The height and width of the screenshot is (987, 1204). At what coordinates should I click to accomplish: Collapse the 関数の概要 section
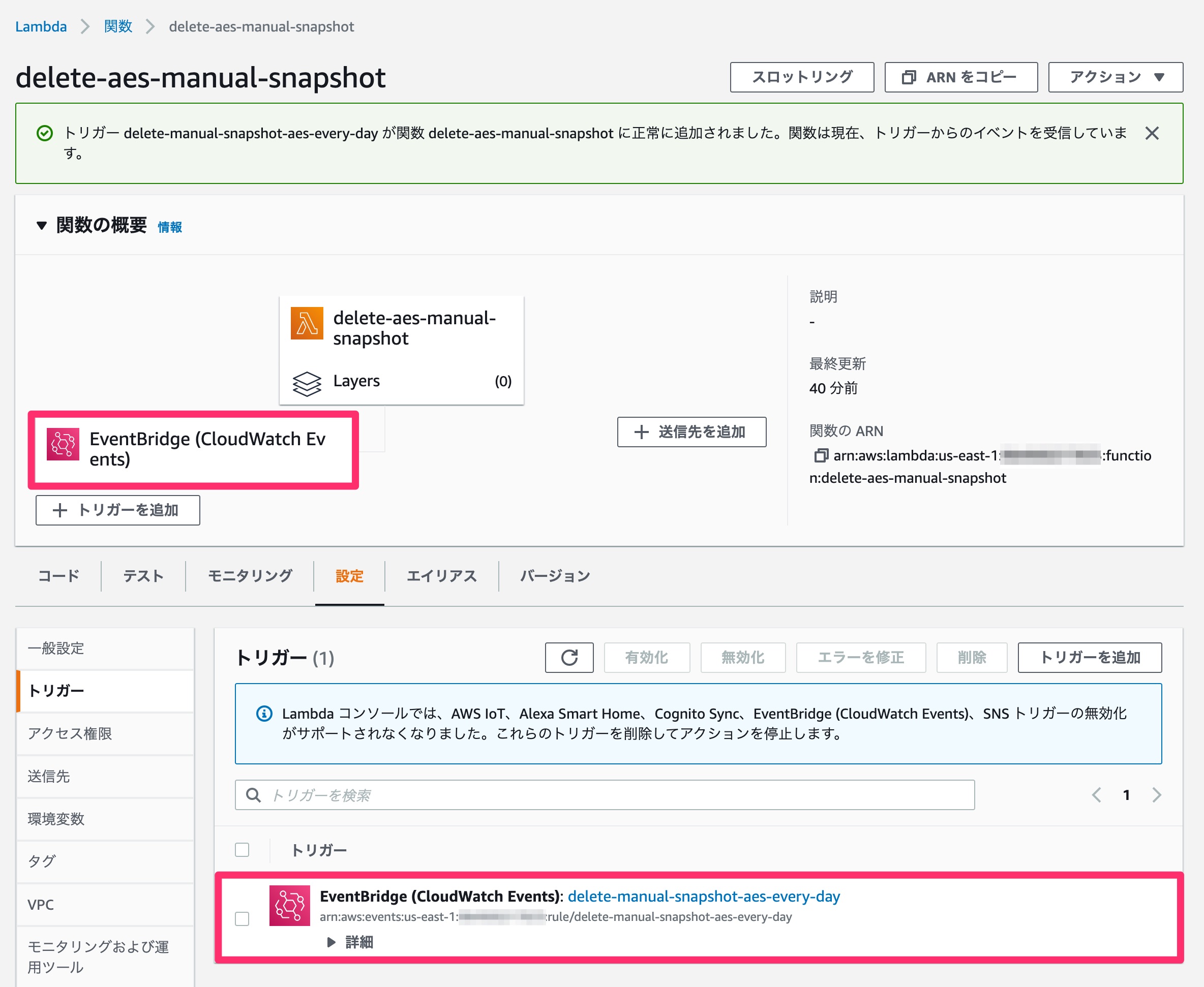42,226
